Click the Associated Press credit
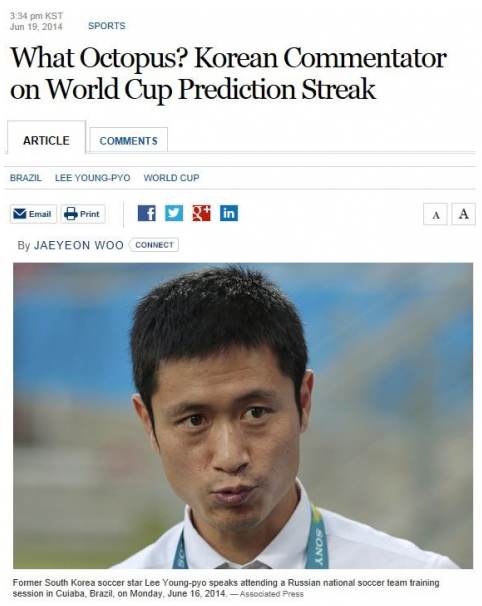The width and height of the screenshot is (482, 606). [272, 594]
